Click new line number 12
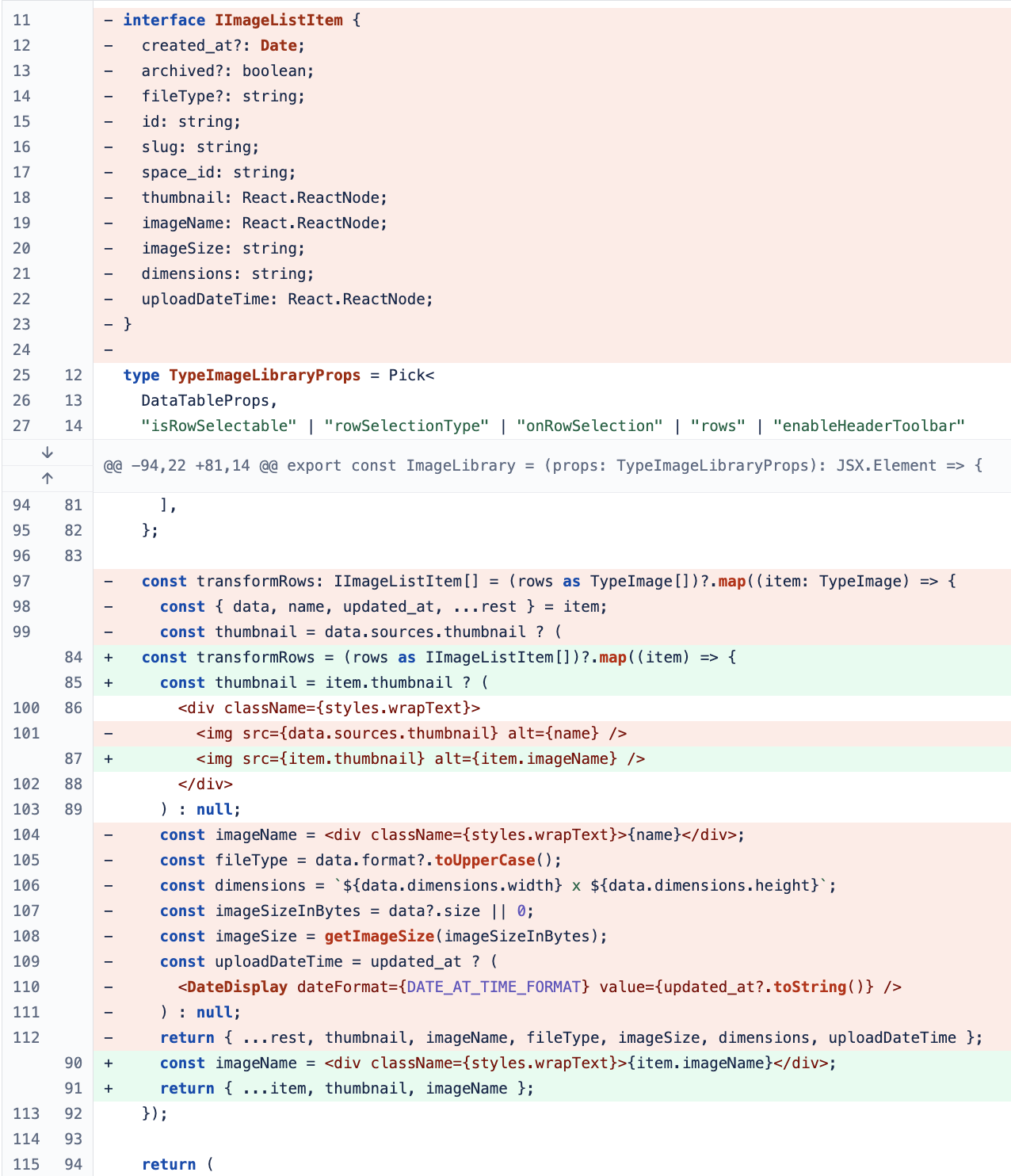Image resolution: width=1011 pixels, height=1176 pixels. [74, 375]
